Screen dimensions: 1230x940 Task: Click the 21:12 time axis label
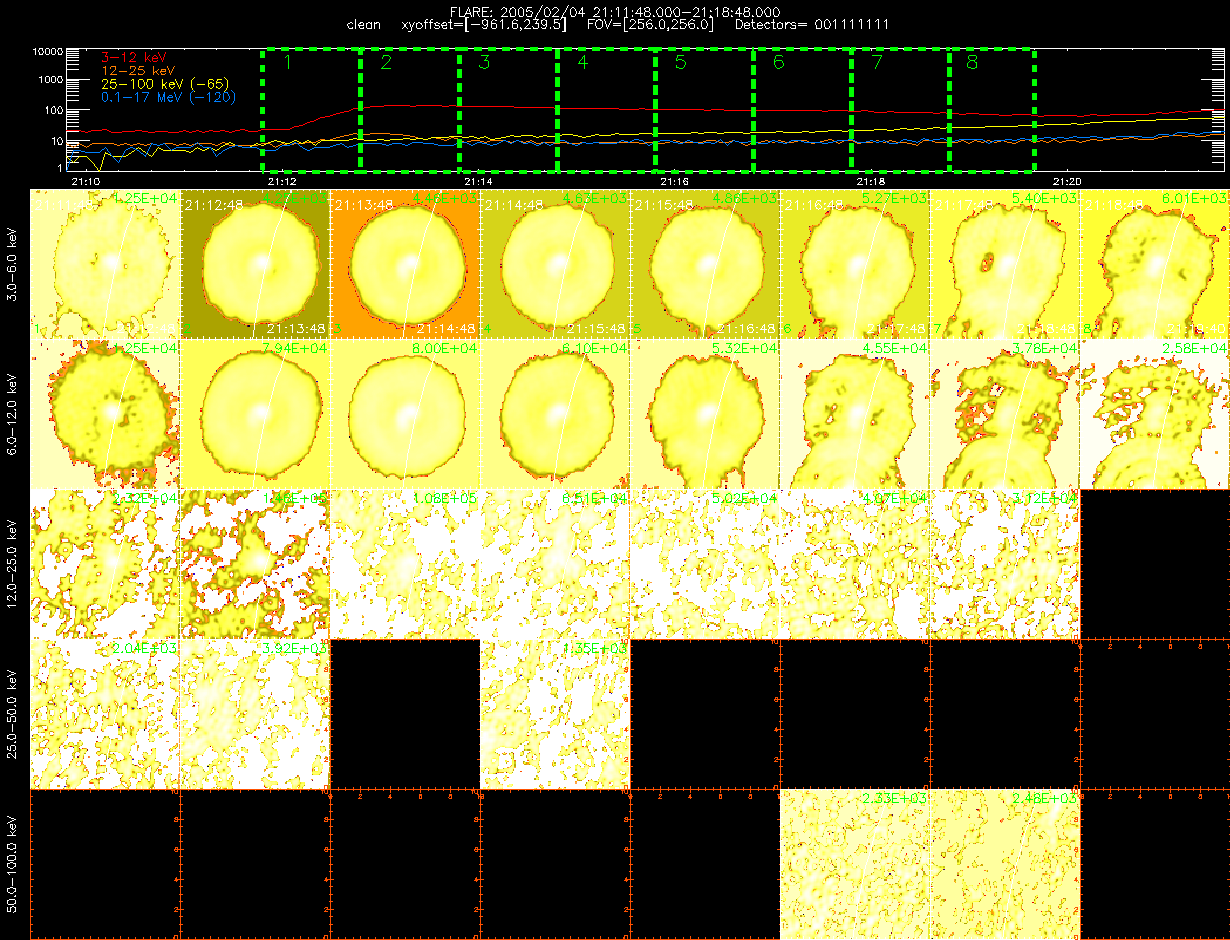tap(283, 181)
